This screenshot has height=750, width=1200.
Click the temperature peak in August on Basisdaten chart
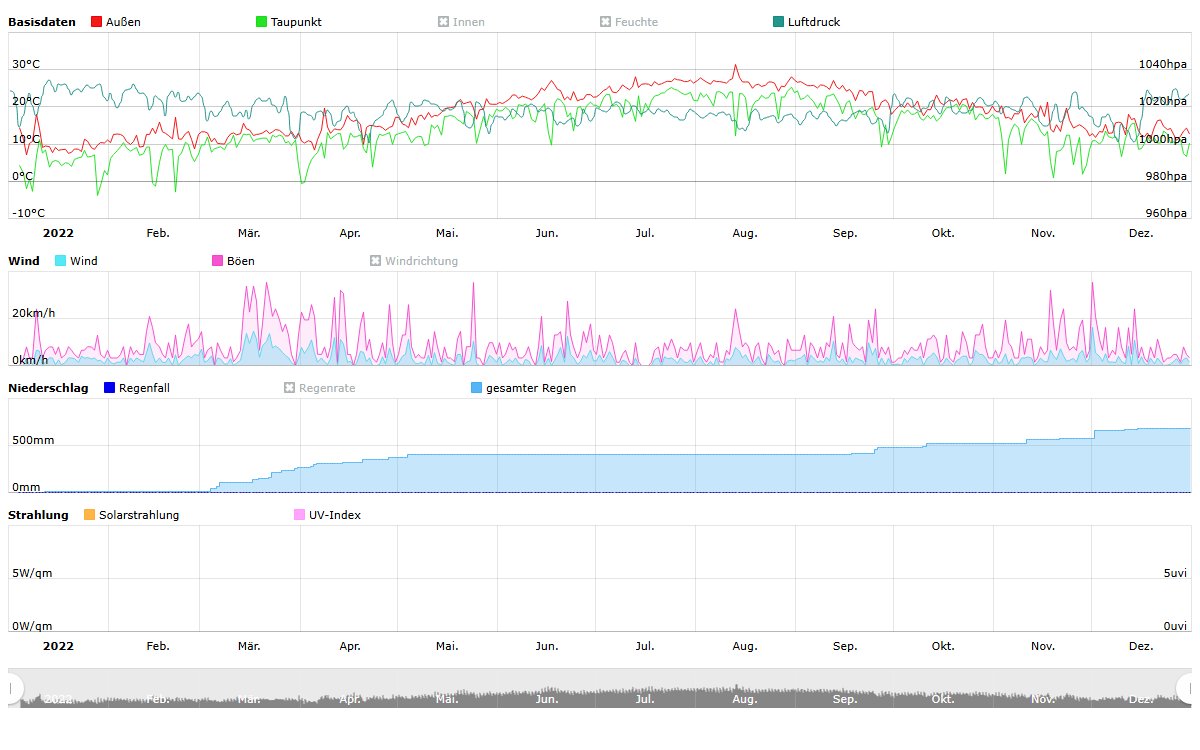736,66
